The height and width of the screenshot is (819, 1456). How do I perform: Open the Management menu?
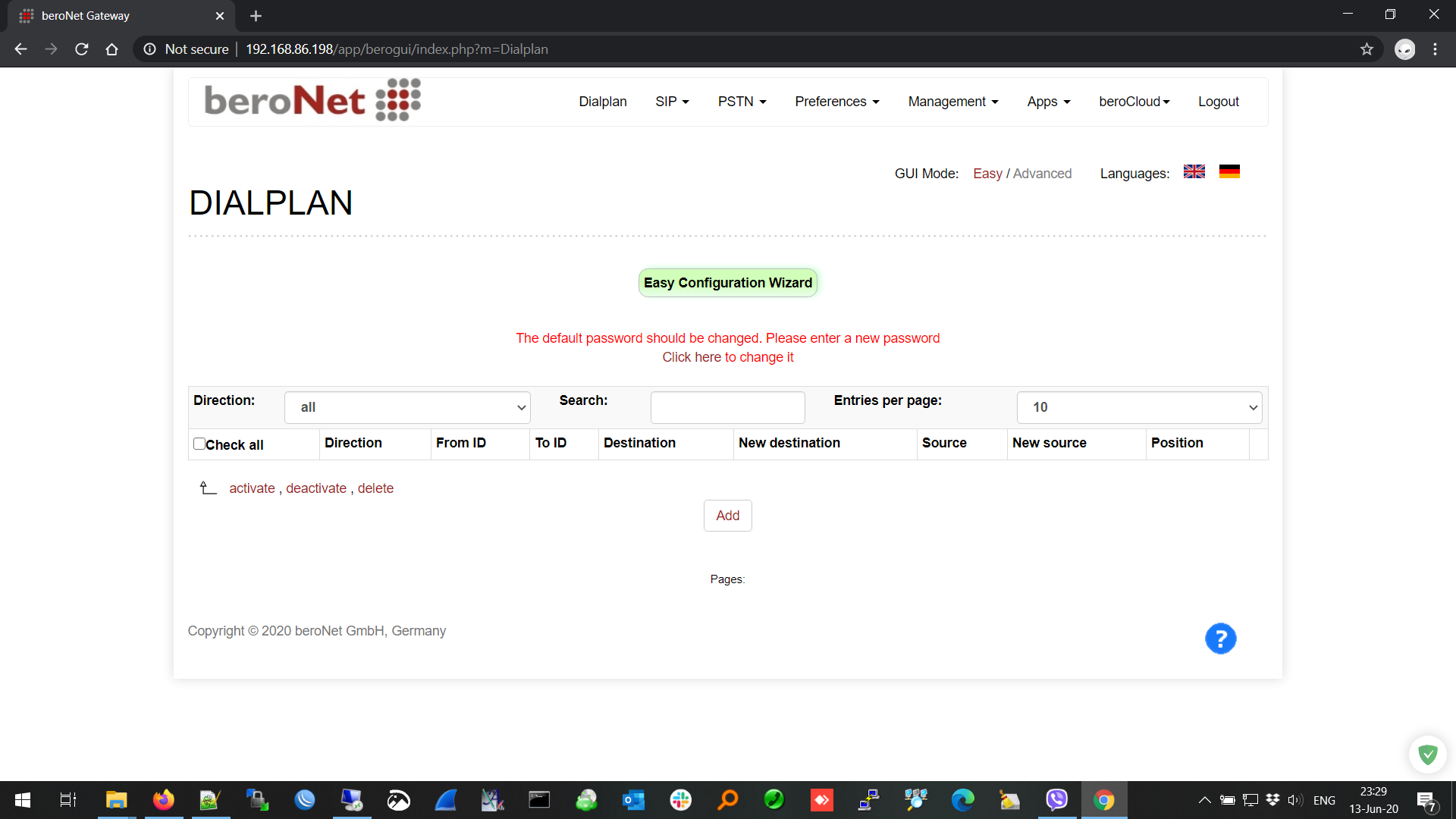(x=952, y=102)
